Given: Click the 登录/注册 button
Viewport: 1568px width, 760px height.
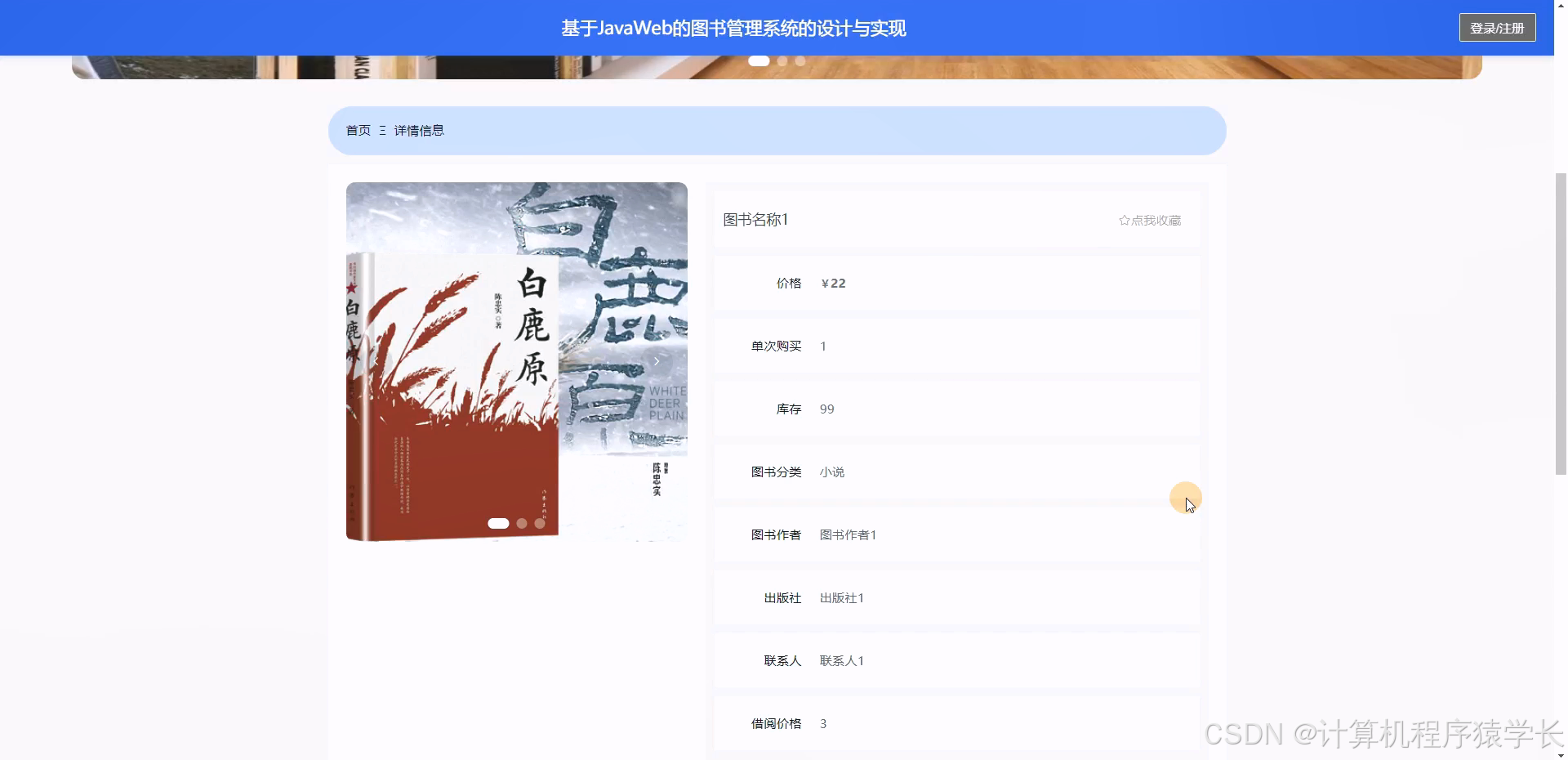Looking at the screenshot, I should [1497, 27].
